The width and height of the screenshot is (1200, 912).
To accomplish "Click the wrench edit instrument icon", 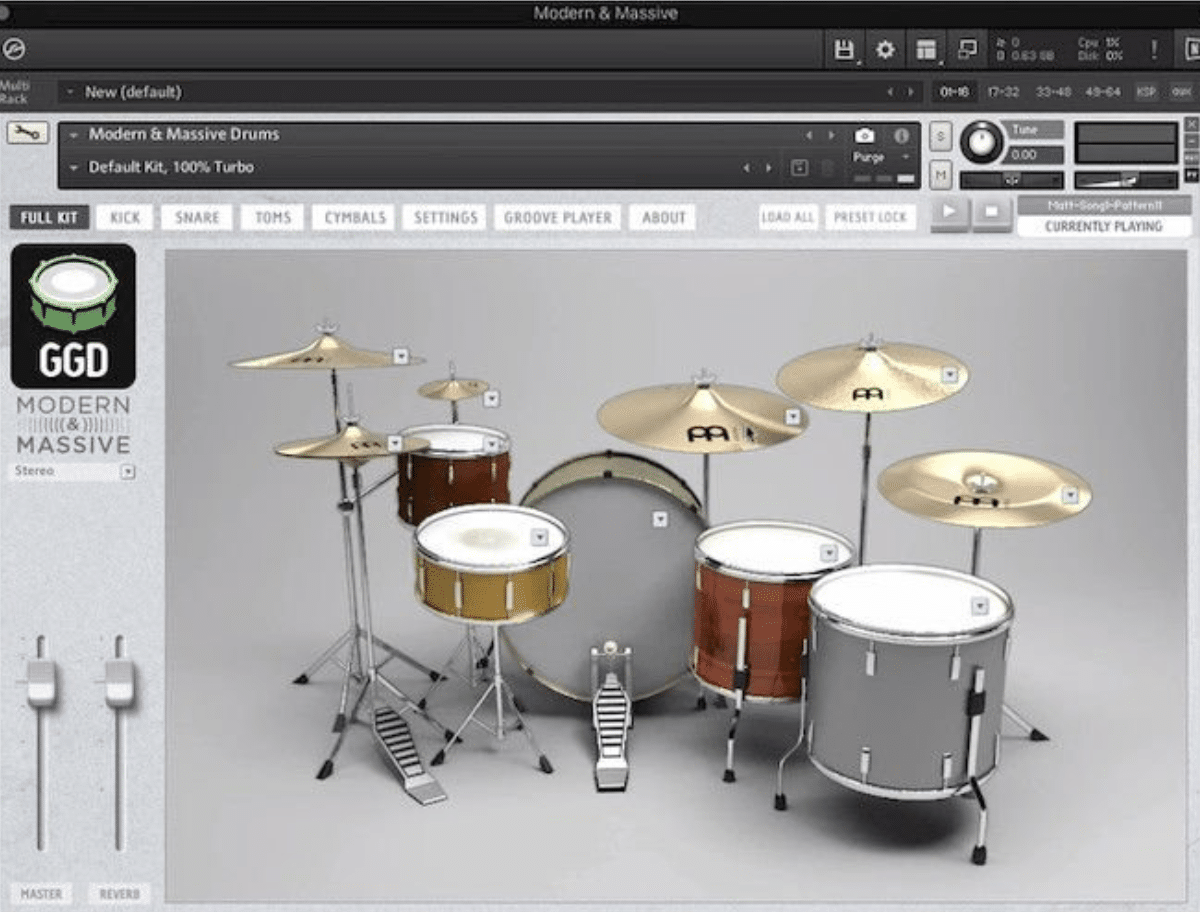I will coord(27,133).
